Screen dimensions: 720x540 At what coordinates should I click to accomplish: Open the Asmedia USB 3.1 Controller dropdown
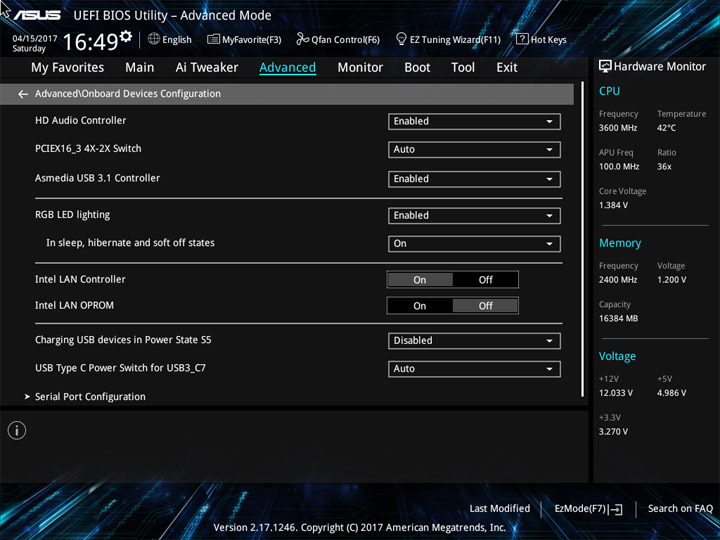click(474, 179)
